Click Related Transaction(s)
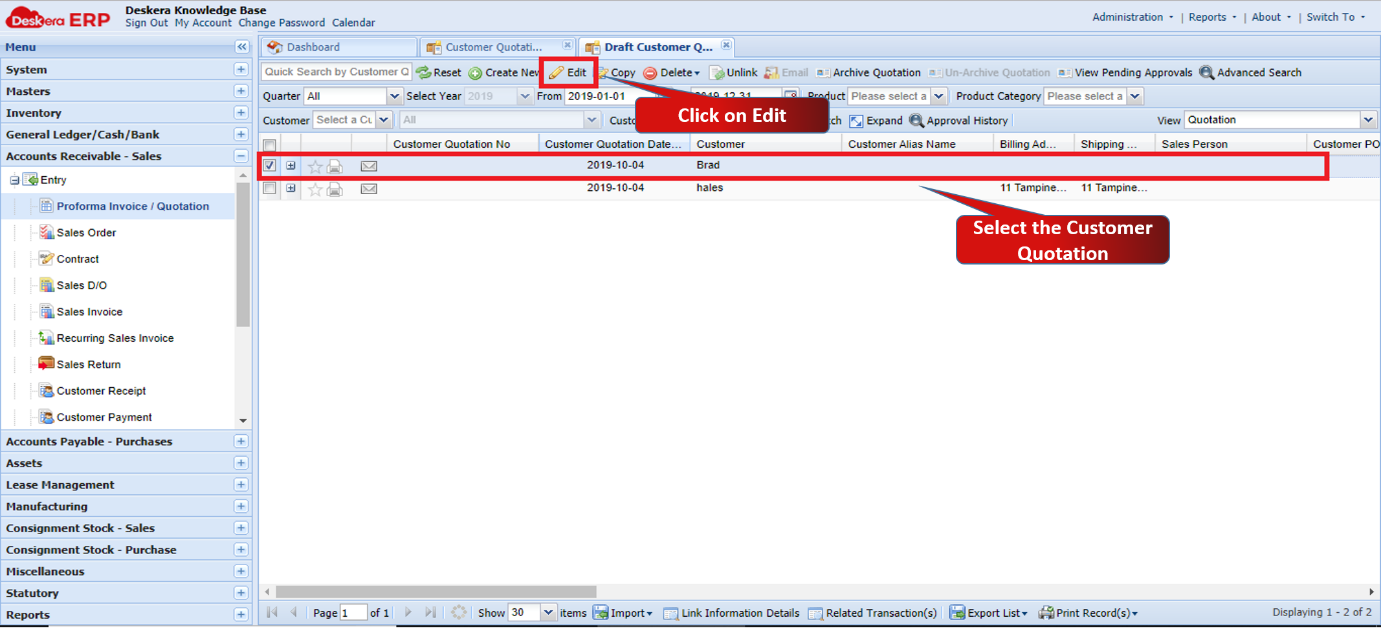The width and height of the screenshot is (1381, 629). click(x=872, y=613)
